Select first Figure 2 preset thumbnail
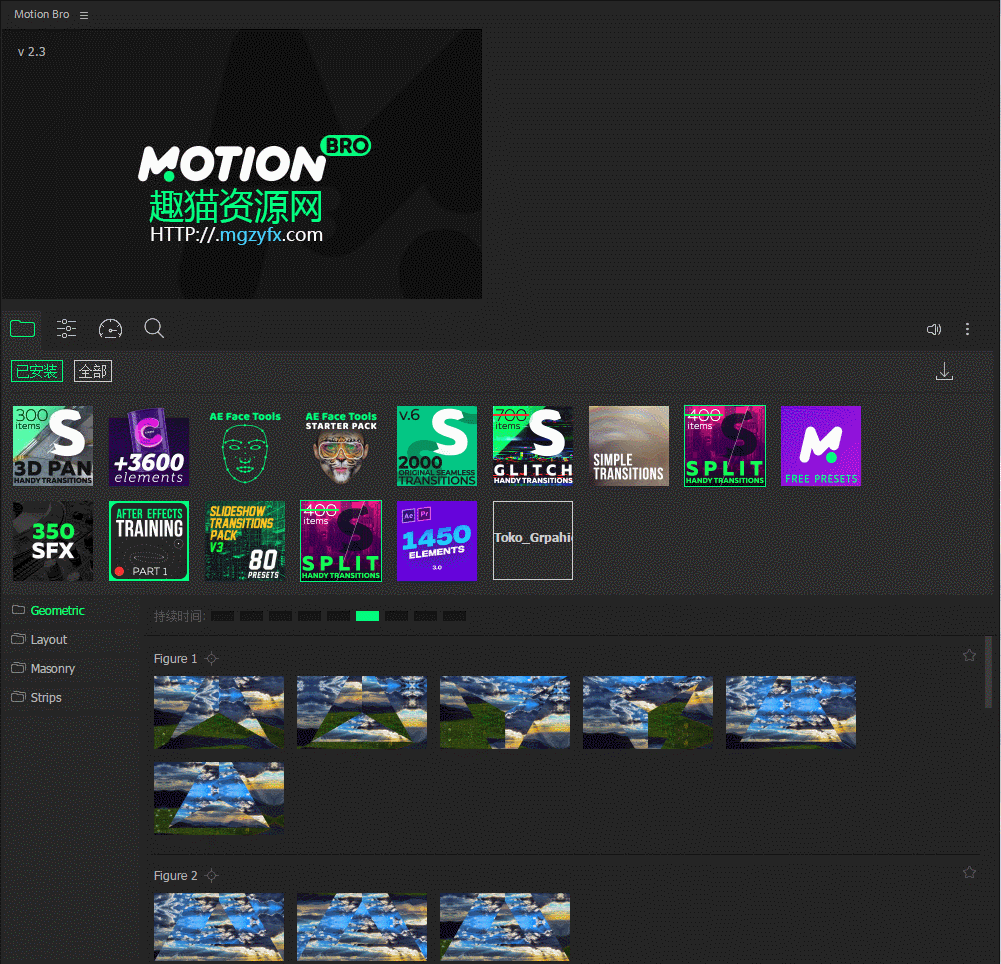1001x964 pixels. (219, 927)
